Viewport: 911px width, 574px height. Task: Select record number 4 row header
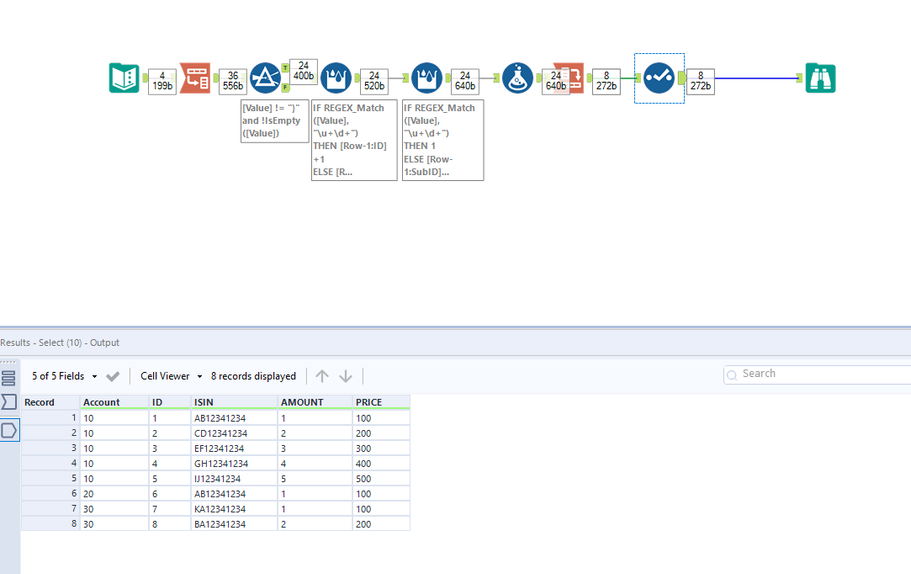(x=51, y=464)
